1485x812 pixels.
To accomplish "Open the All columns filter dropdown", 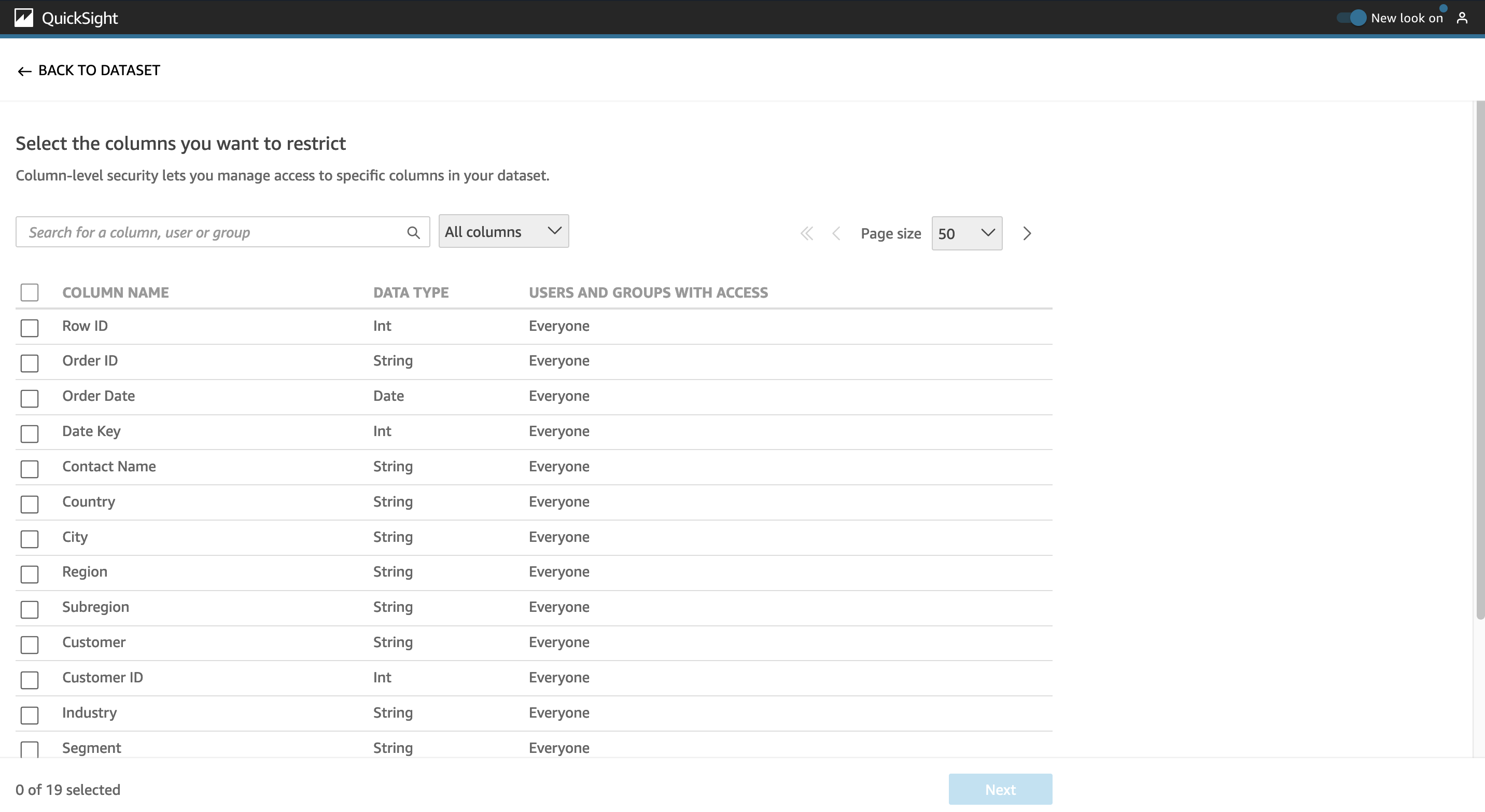I will [x=503, y=231].
